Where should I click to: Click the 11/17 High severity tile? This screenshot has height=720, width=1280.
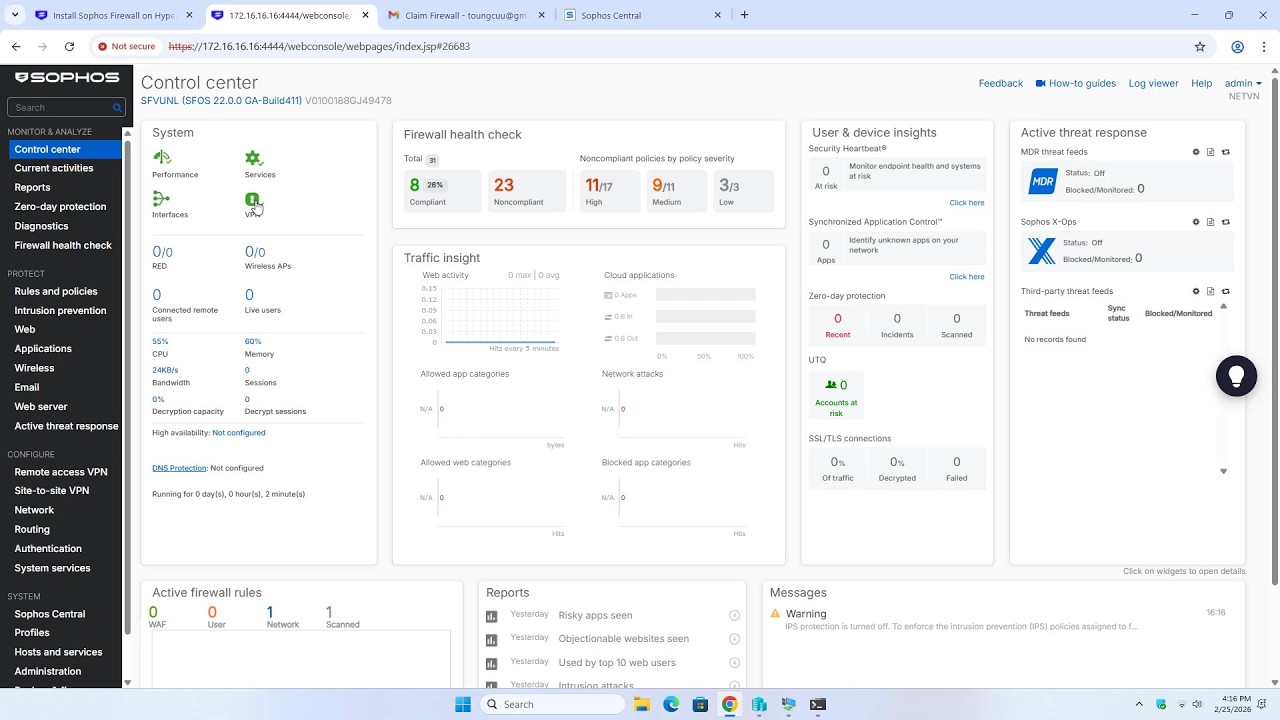[609, 191]
